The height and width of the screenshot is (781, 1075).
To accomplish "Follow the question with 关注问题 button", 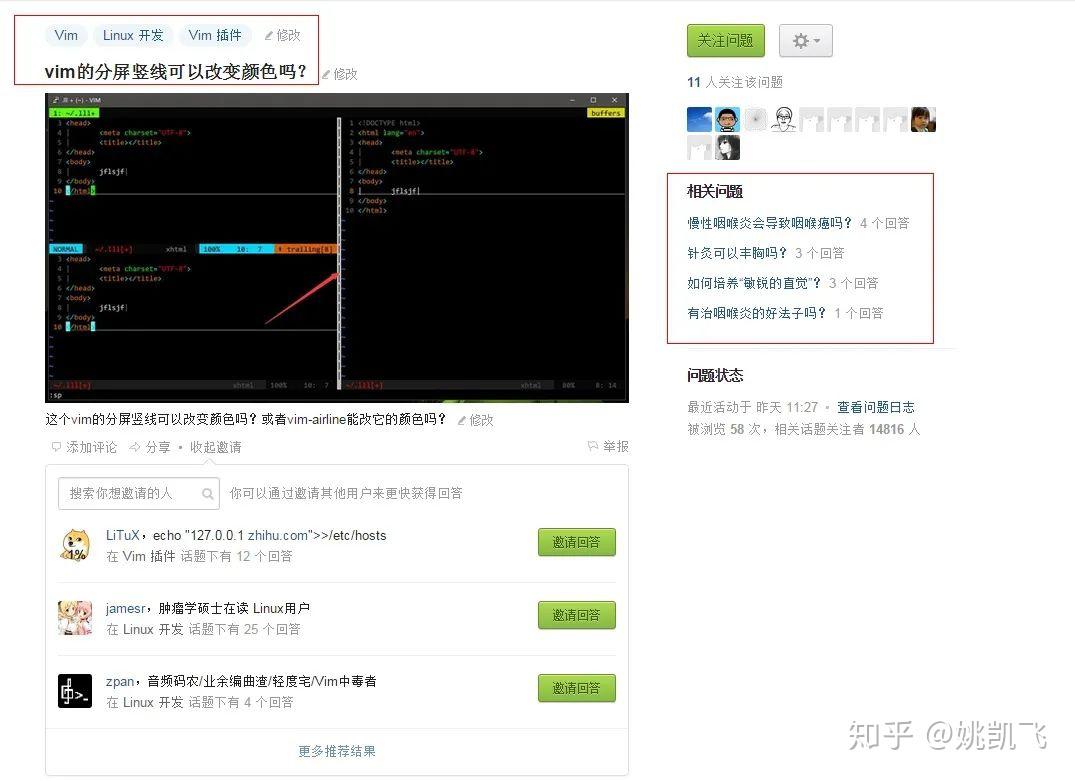I will 725,40.
